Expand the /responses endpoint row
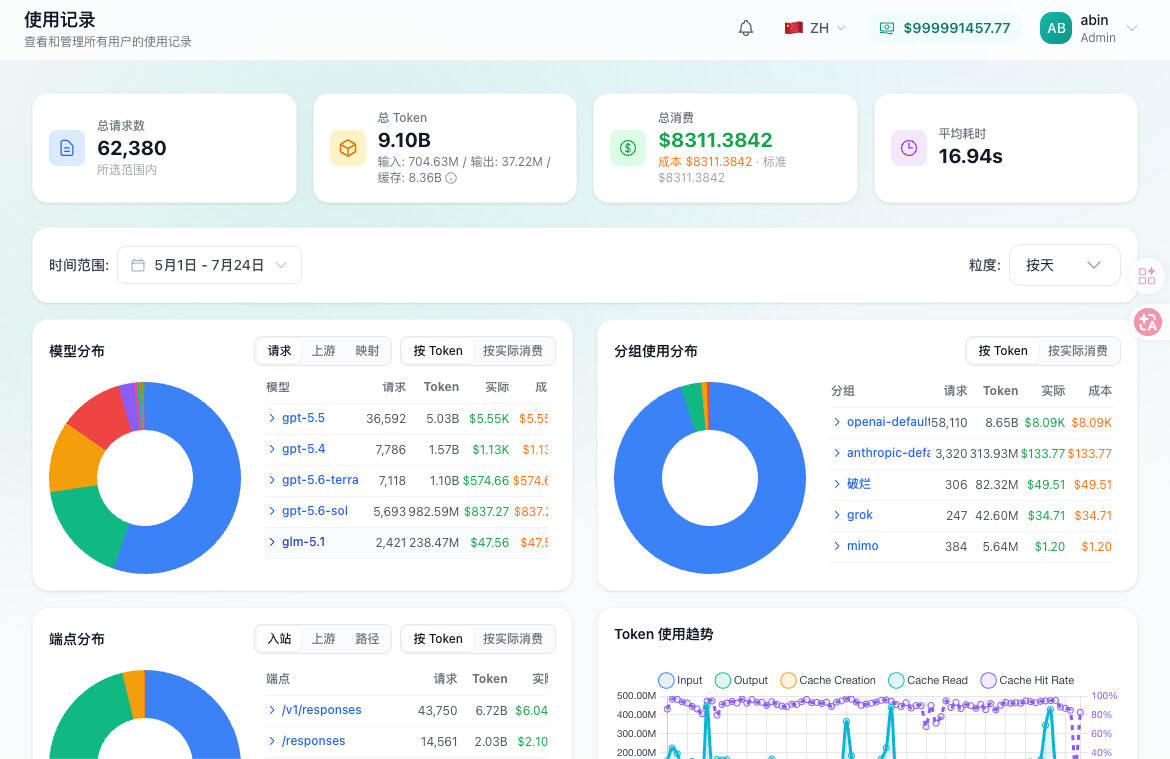Screen dimensions: 1170x759 point(272,741)
